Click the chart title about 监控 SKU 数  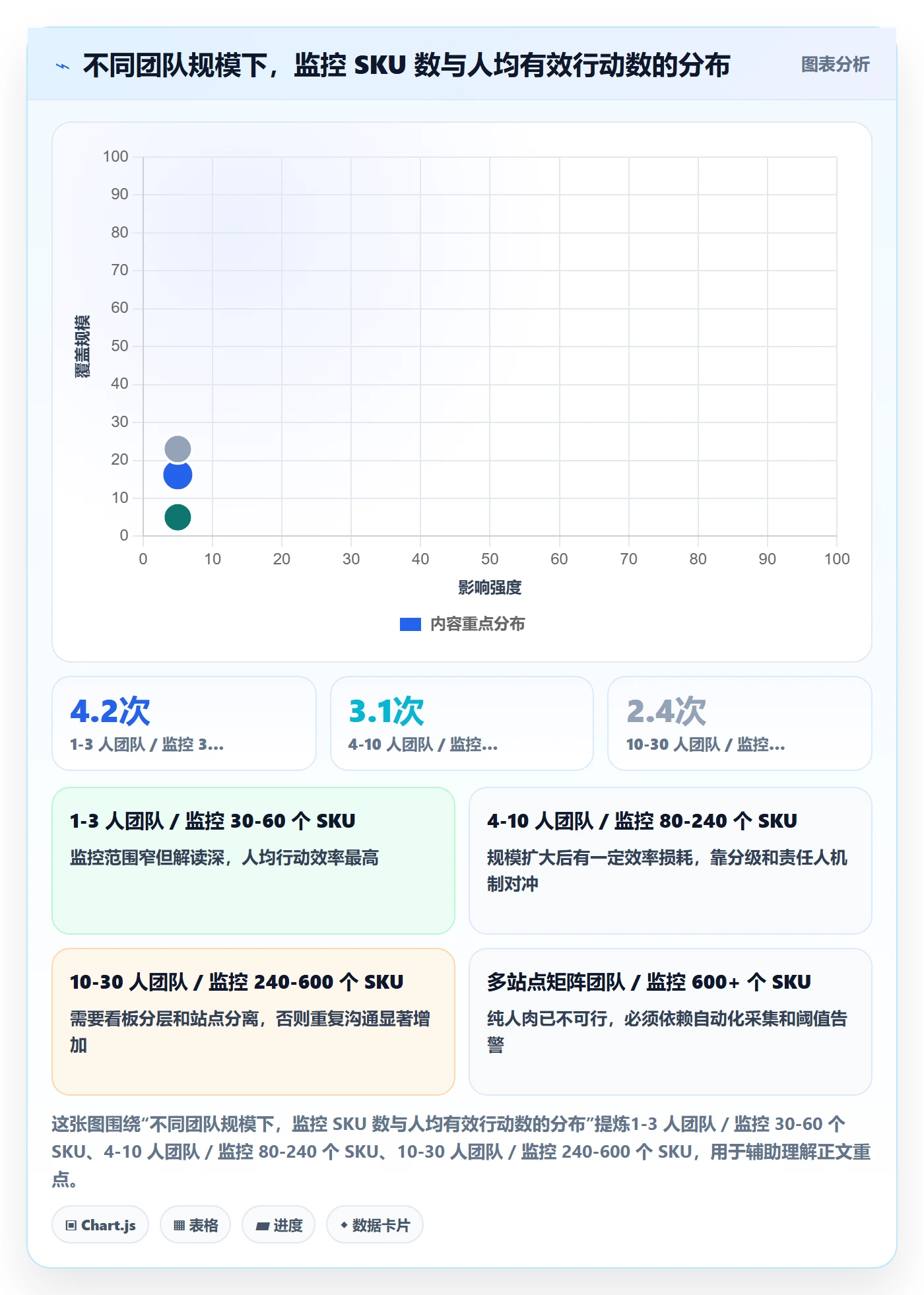coord(407,65)
